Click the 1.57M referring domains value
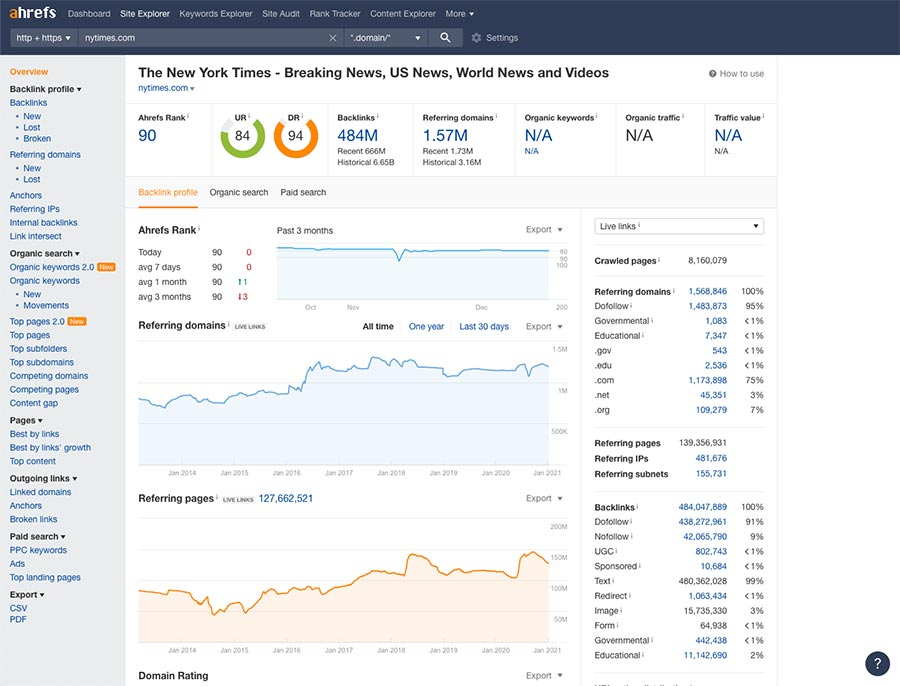Screen dimensions: 900x686 point(445,135)
